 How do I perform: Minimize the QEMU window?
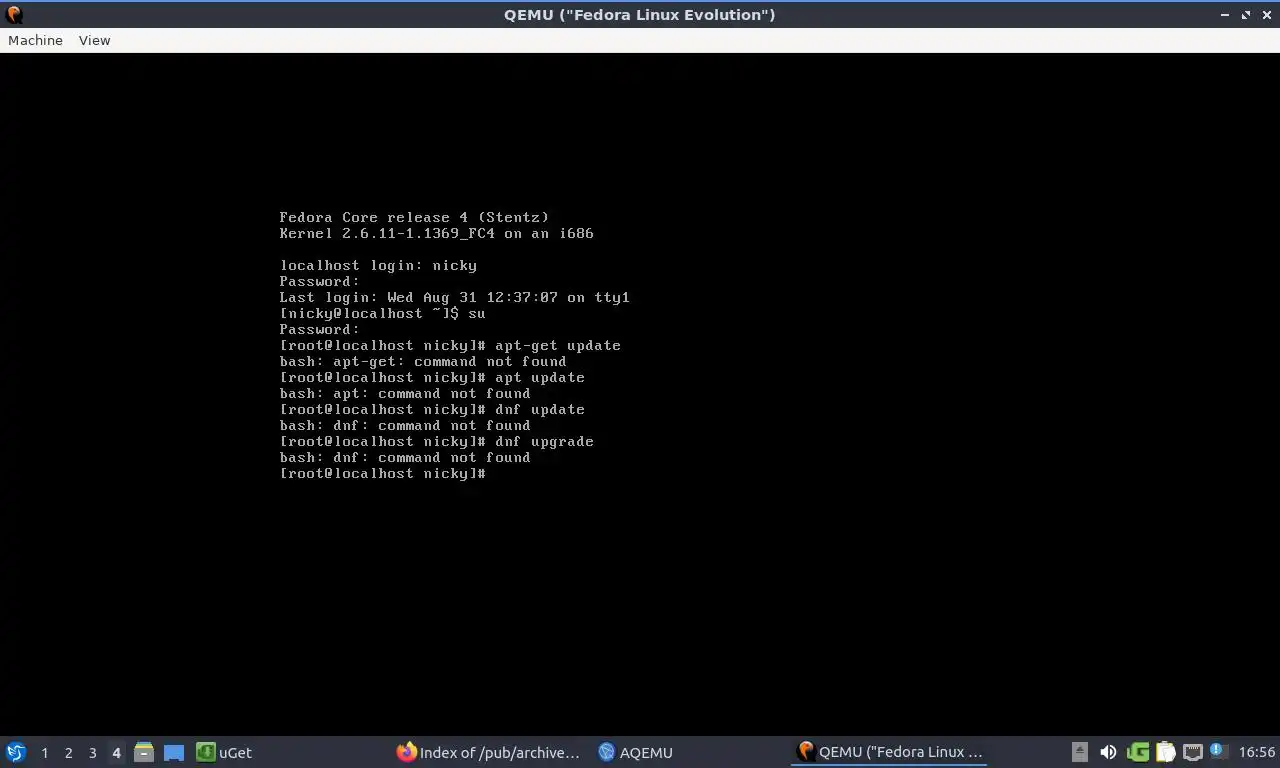tap(1226, 15)
